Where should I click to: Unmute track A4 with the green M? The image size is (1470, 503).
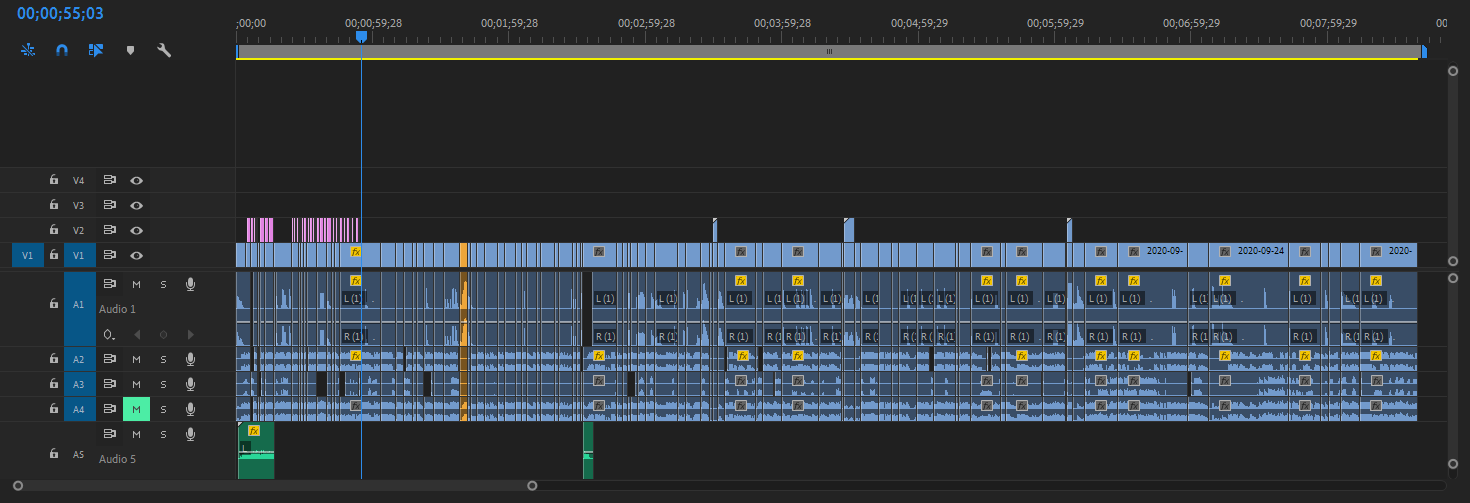point(136,409)
